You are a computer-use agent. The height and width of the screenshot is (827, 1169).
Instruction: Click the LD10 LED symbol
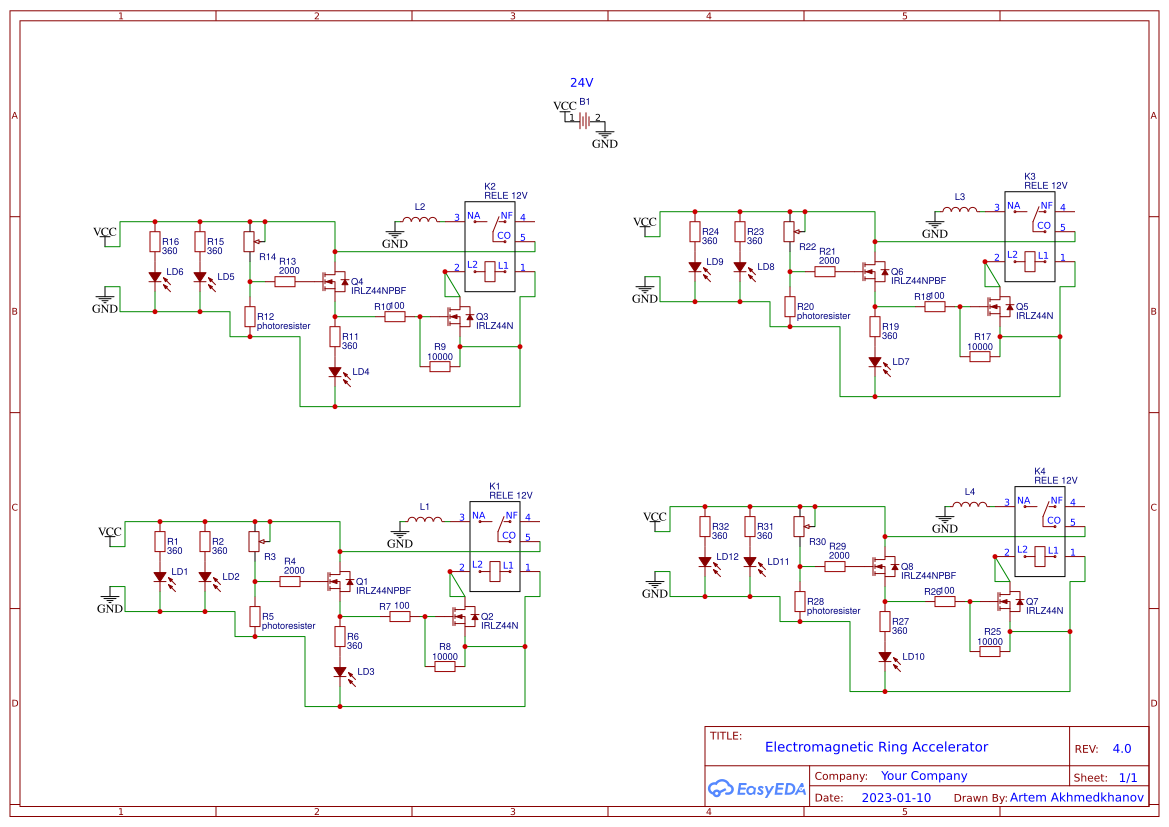click(x=884, y=657)
